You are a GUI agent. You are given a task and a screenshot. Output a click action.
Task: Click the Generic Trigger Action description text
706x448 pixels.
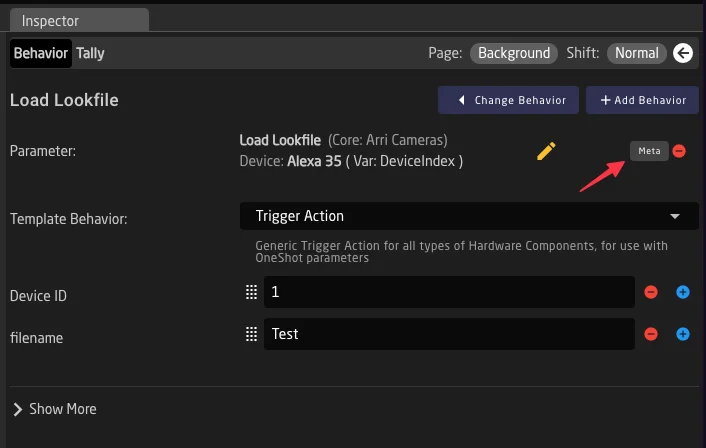[461, 252]
